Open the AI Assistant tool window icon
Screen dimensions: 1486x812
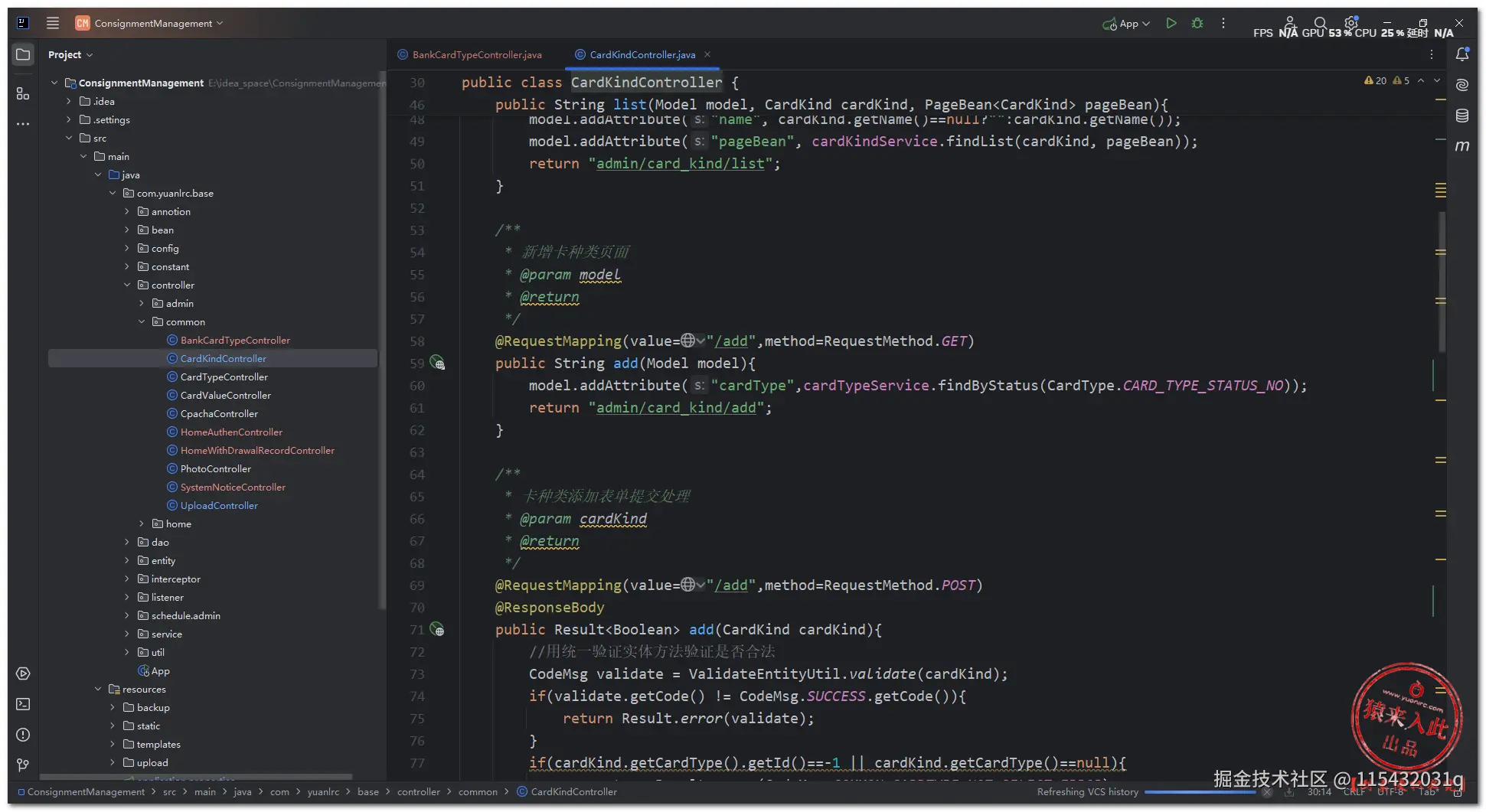point(1462,85)
